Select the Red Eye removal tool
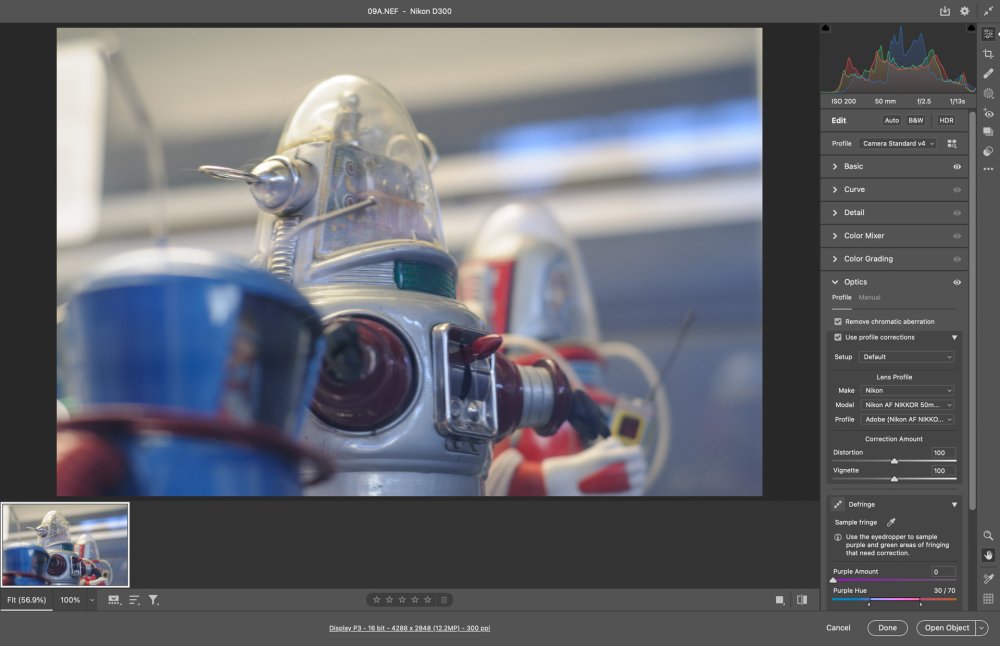This screenshot has width=1000, height=646. (988, 113)
